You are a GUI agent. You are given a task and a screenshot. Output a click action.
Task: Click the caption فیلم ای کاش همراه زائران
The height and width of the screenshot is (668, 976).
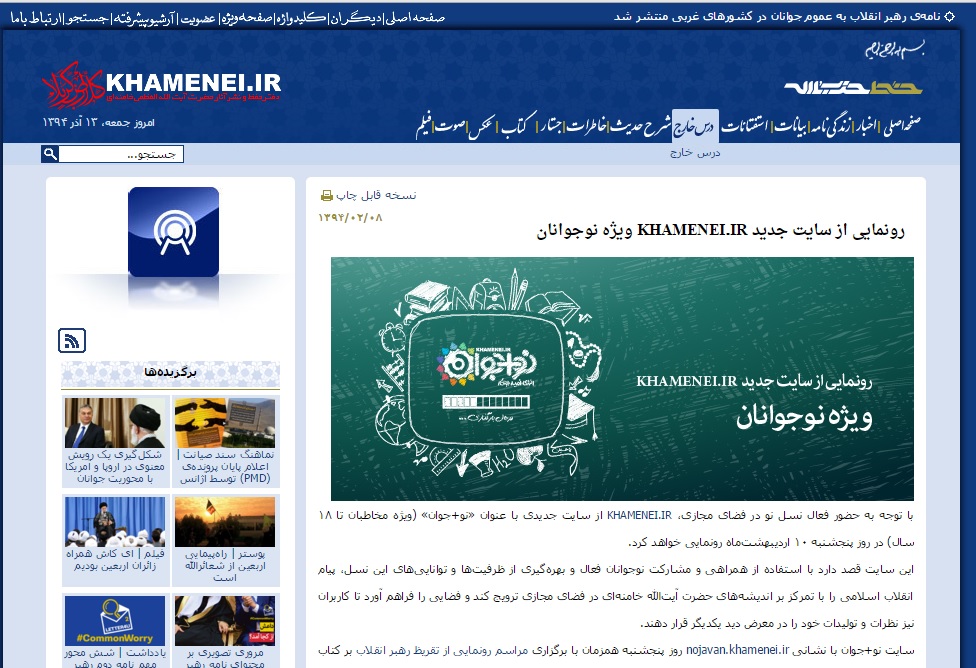pyautogui.click(x=115, y=560)
